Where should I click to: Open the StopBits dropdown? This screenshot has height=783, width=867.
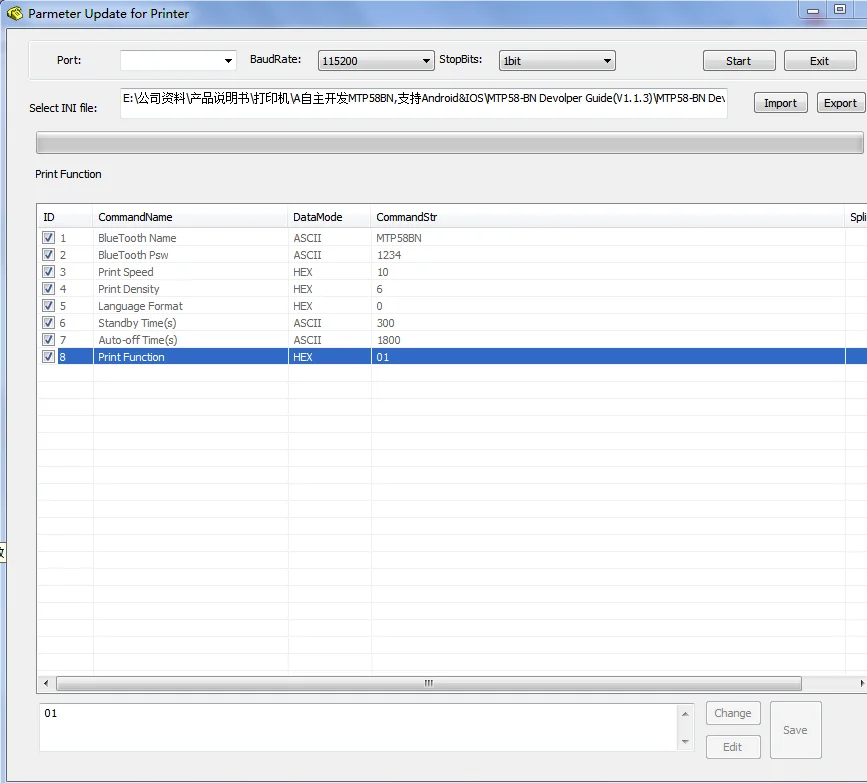click(x=607, y=61)
